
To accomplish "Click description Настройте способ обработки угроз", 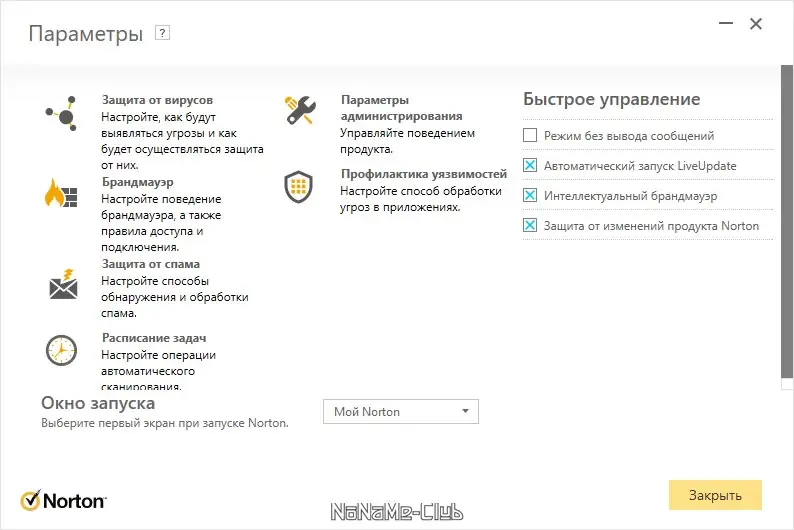I will point(420,199).
